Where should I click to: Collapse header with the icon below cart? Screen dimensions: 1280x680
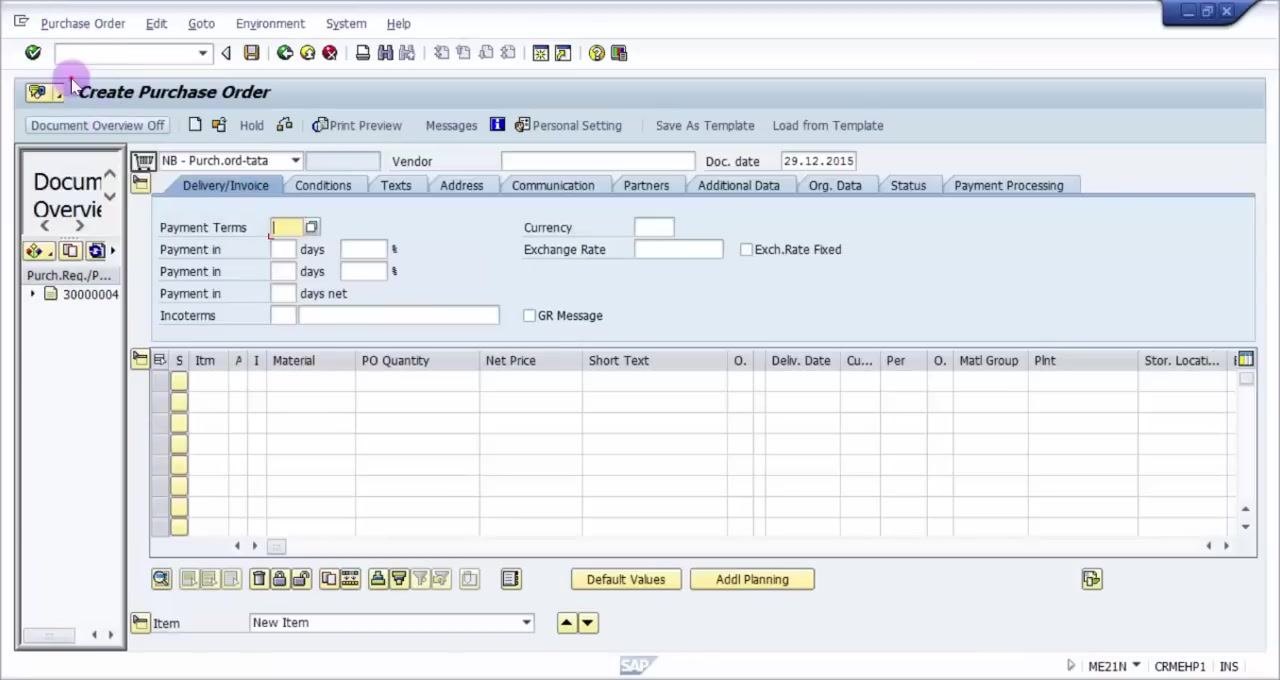coord(140,185)
